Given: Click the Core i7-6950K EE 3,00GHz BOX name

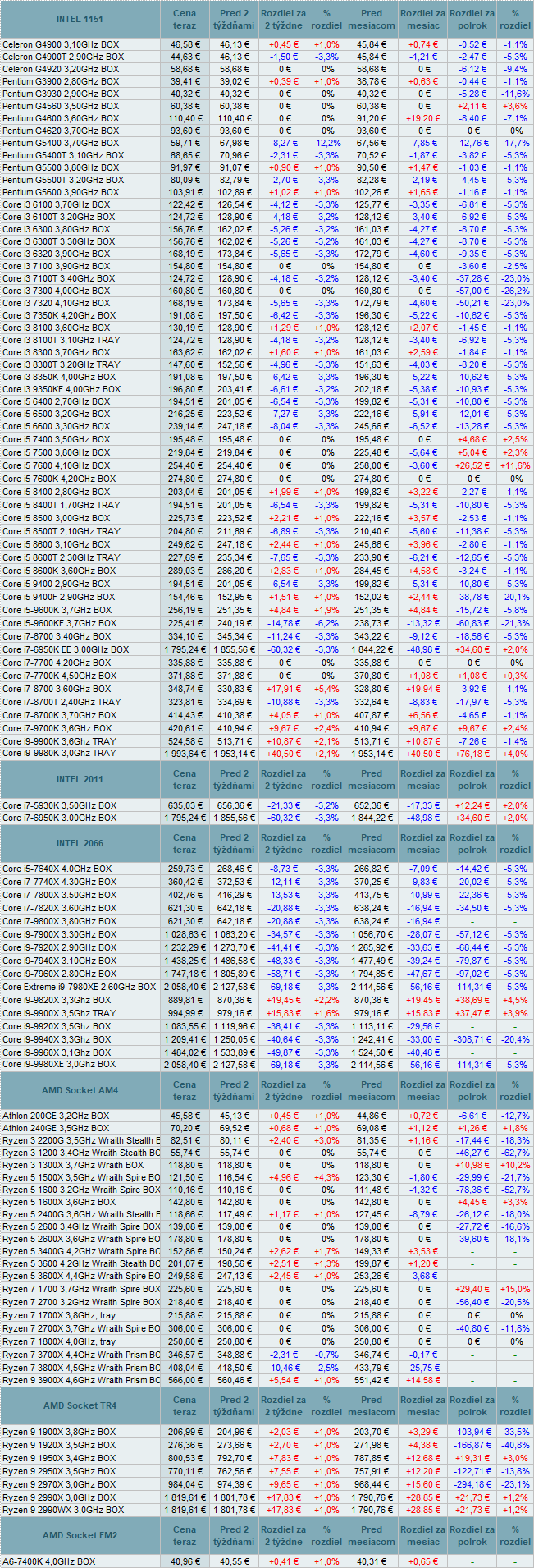Looking at the screenshot, I should point(66,649).
